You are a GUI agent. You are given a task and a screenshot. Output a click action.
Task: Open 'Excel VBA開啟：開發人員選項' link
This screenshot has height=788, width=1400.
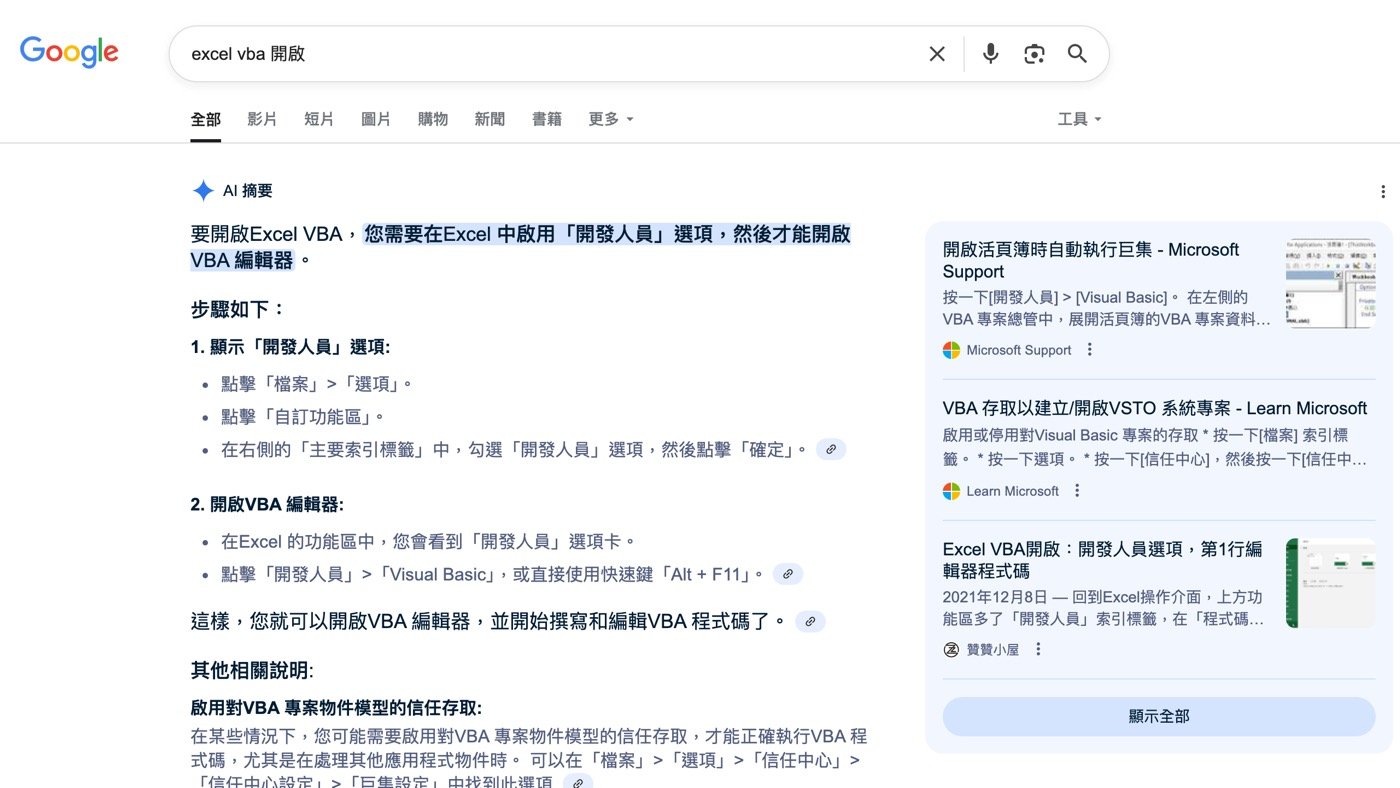tap(1103, 560)
